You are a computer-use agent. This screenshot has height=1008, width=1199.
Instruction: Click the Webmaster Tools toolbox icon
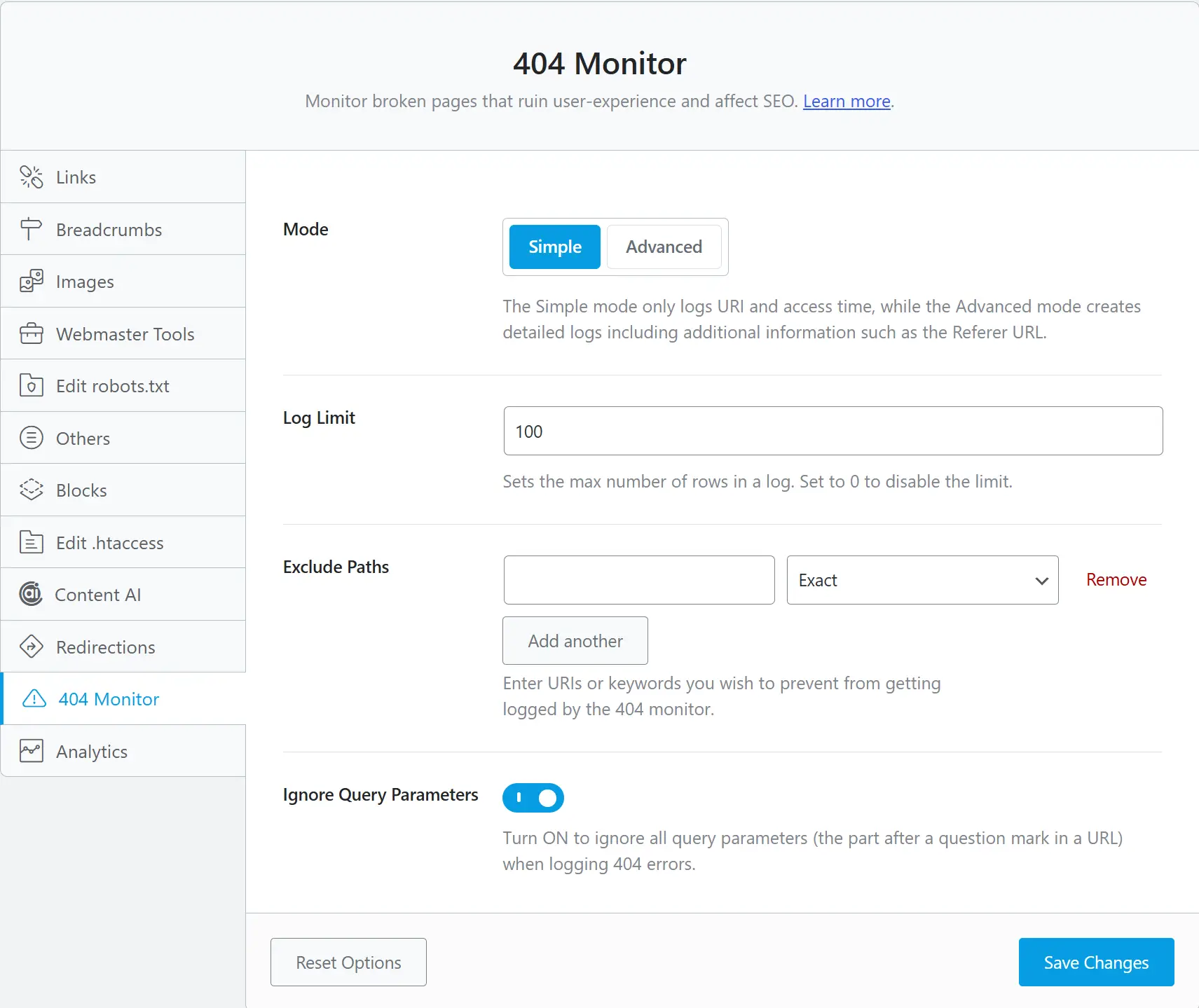click(x=31, y=333)
